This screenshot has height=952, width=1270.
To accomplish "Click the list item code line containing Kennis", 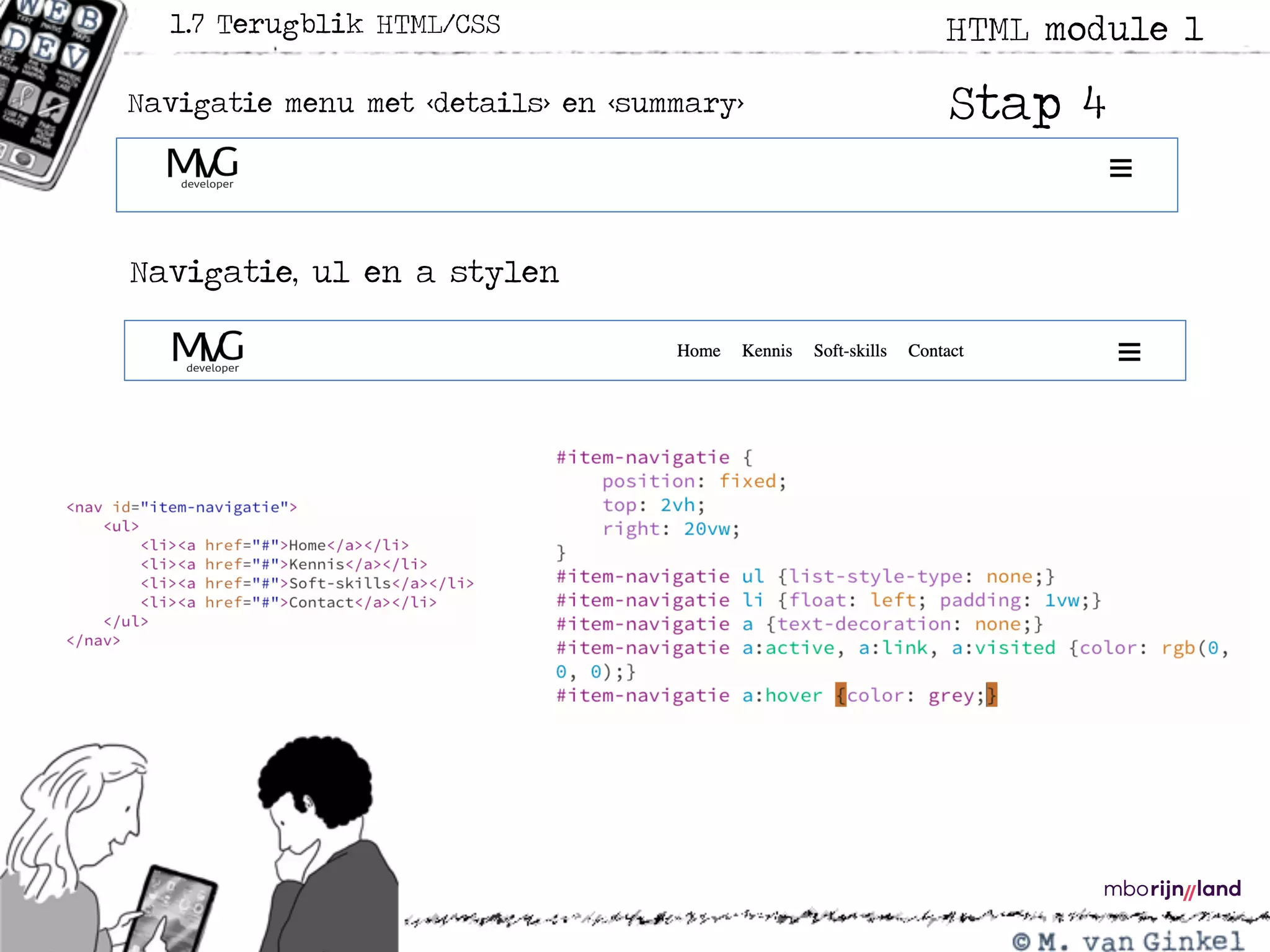I will pos(284,565).
